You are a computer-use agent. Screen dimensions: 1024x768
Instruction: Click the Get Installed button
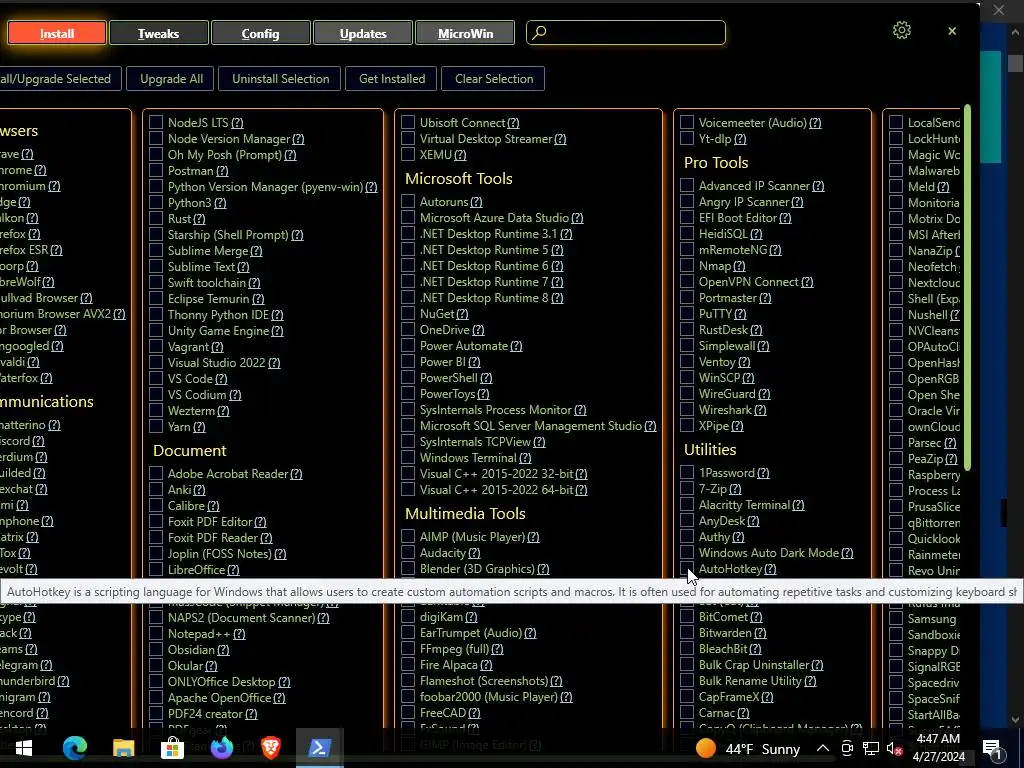click(392, 78)
